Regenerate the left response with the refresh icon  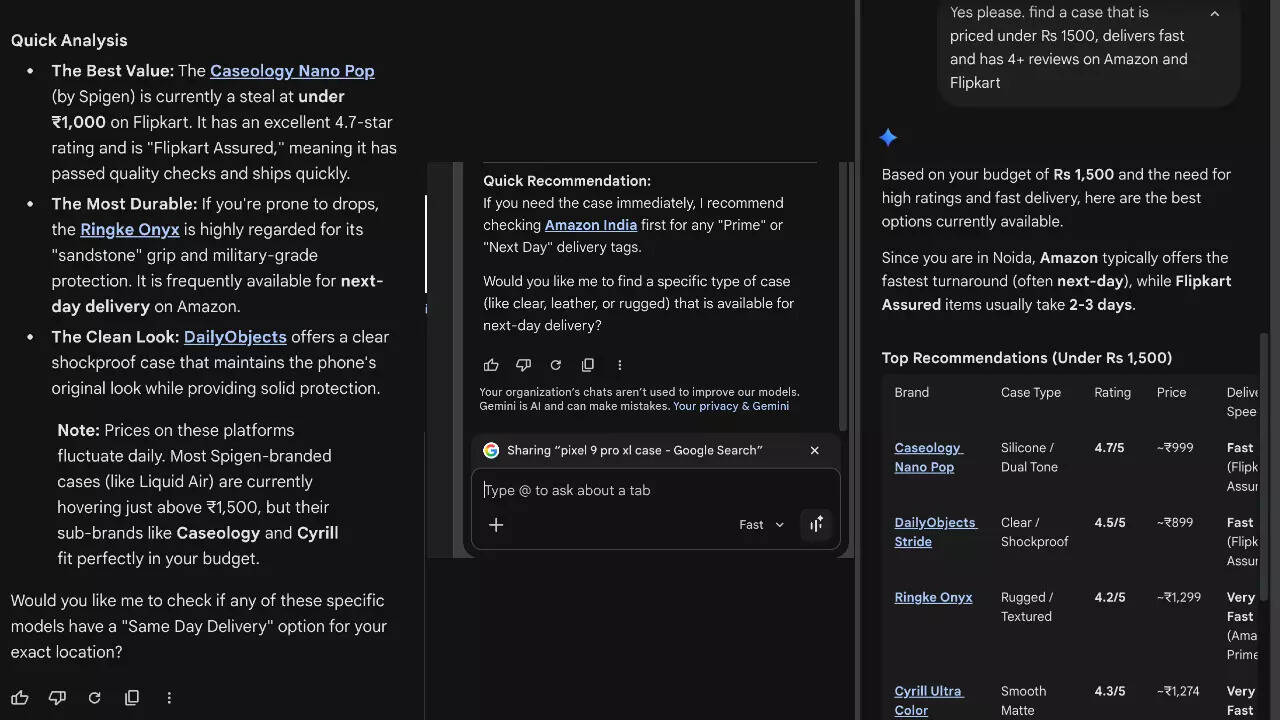(94, 697)
